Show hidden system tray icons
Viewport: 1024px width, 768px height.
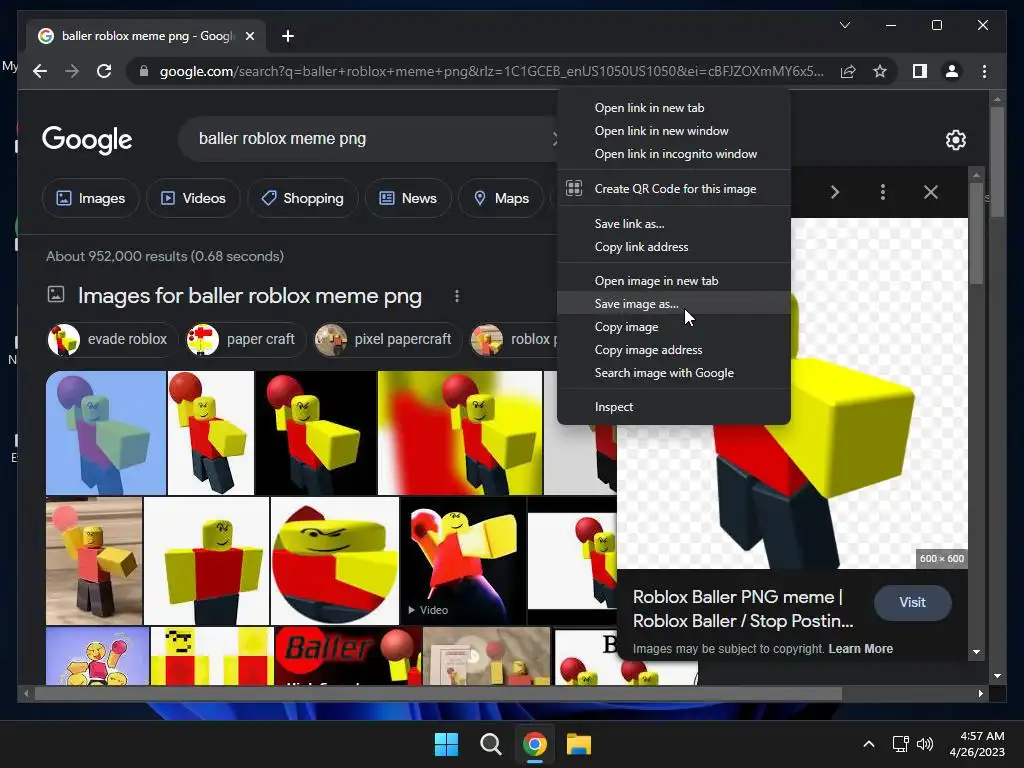(x=869, y=744)
